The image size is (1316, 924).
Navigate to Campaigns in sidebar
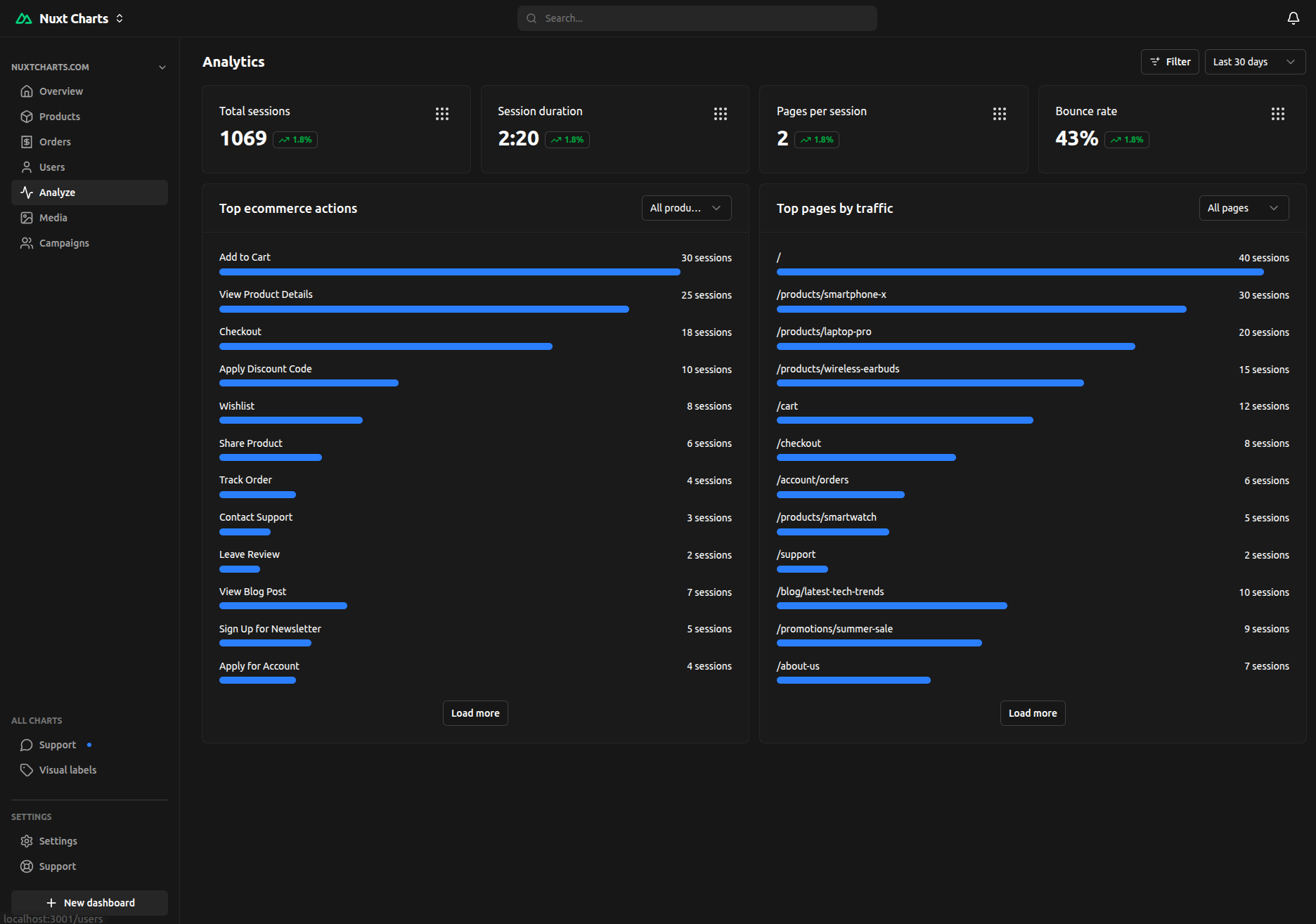point(63,243)
